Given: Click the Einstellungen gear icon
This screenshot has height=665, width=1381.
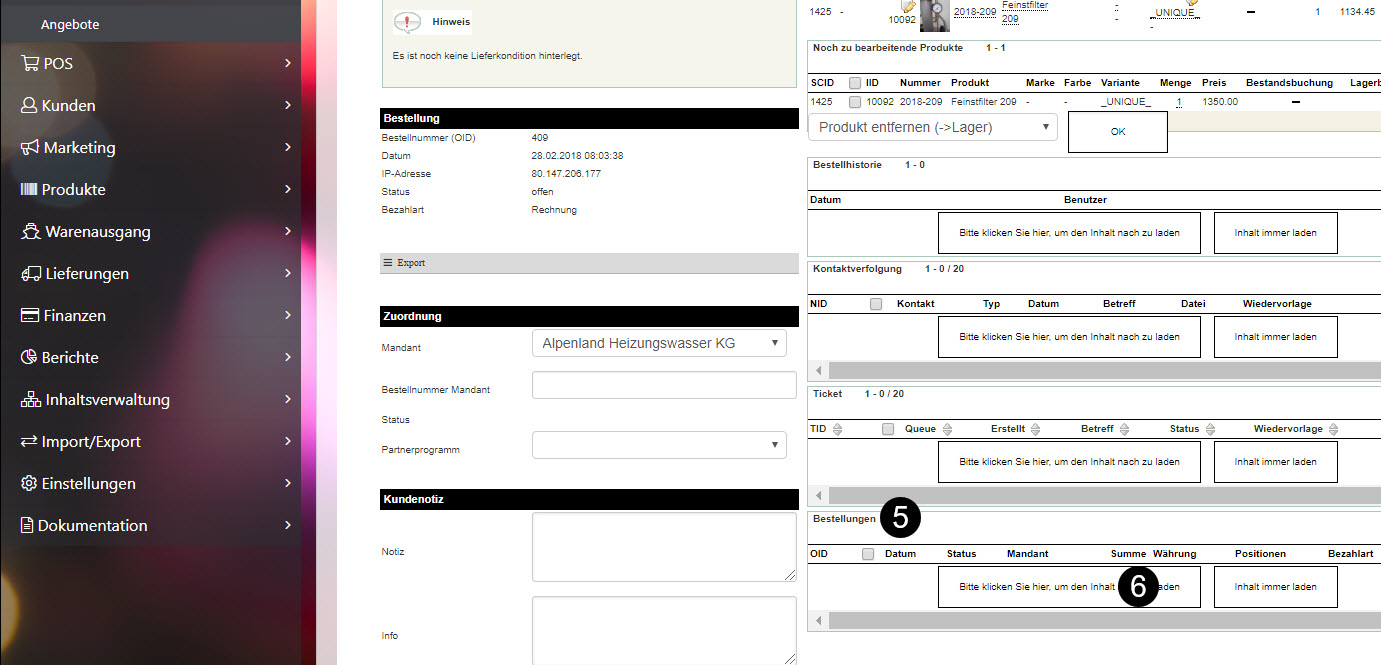Looking at the screenshot, I should tap(29, 484).
